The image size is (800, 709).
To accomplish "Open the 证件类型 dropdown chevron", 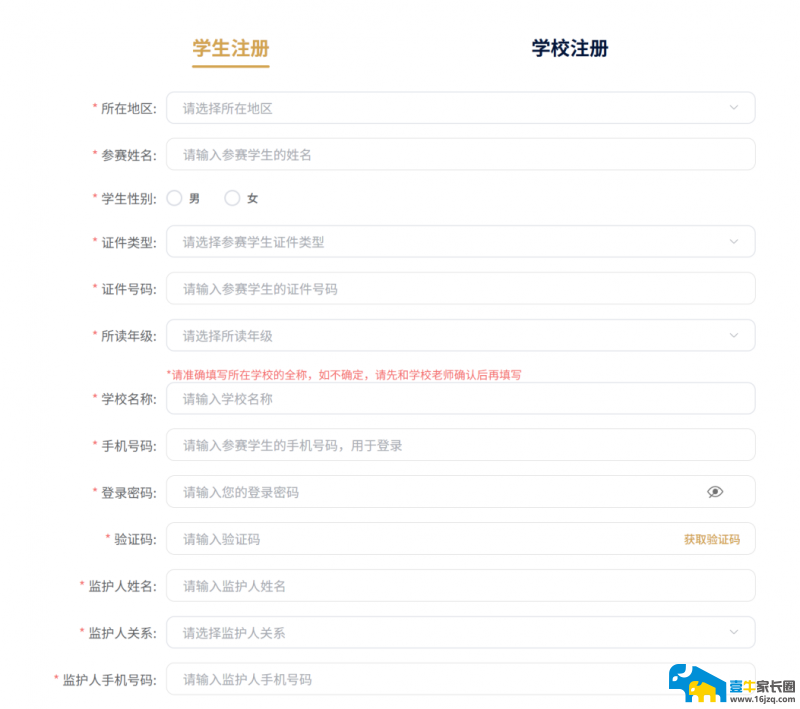I will coord(734,242).
